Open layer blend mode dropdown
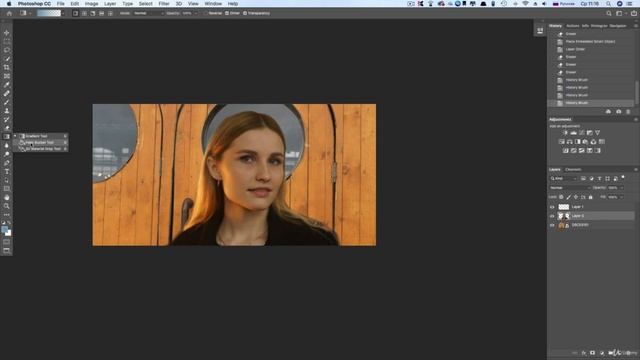Viewport: 640px width, 360px height. tap(569, 188)
